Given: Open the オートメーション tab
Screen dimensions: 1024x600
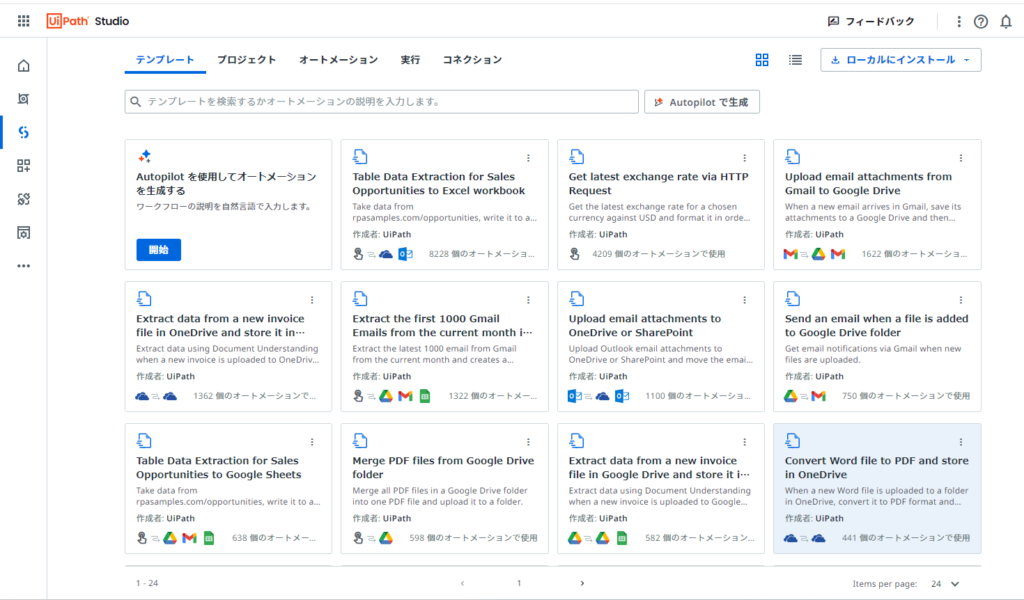Looking at the screenshot, I should (338, 60).
